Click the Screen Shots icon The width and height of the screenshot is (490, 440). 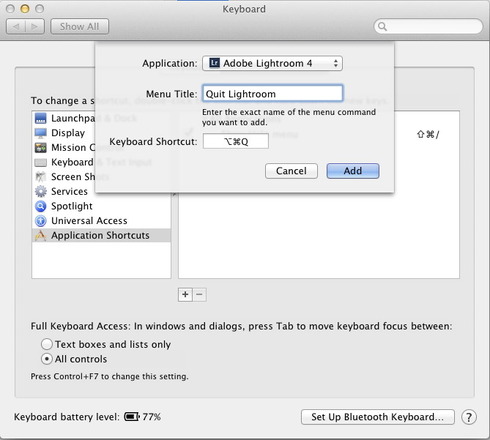(x=41, y=177)
